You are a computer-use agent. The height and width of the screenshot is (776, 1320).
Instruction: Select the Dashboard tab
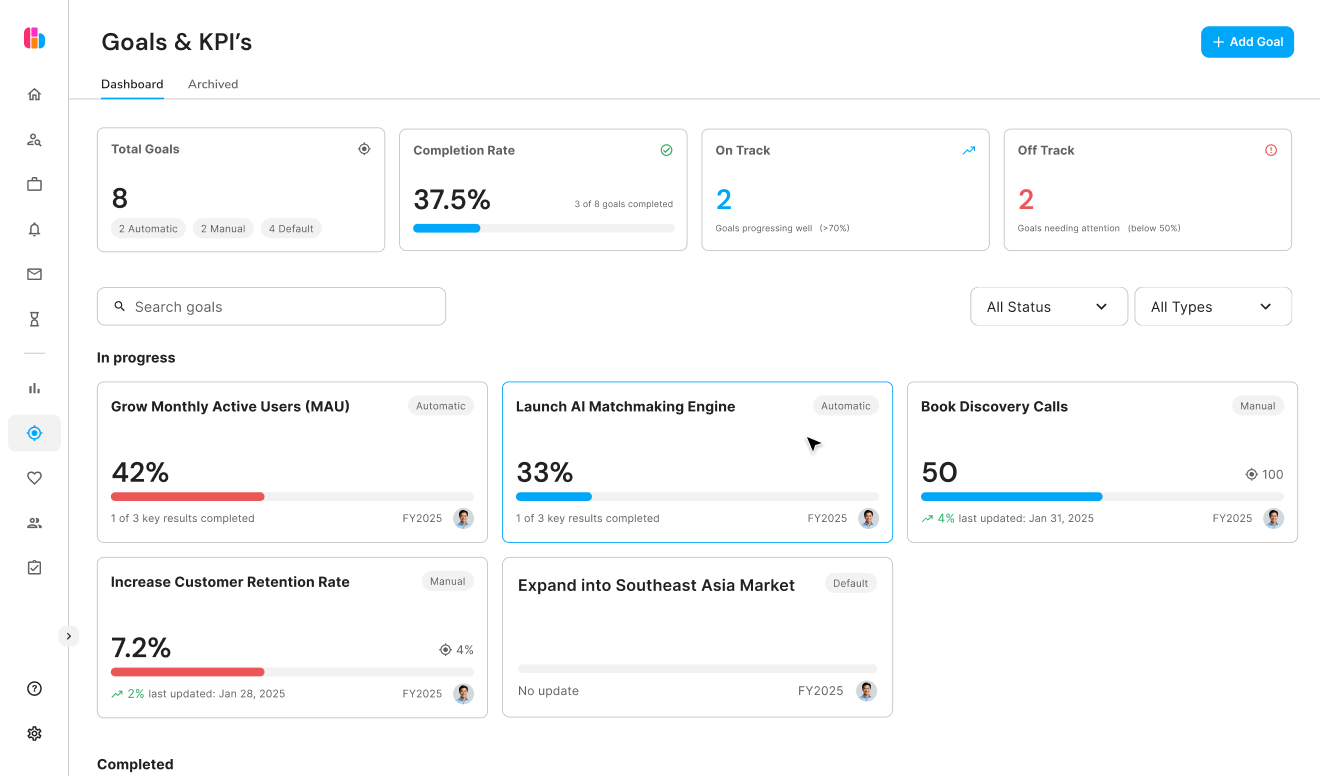pos(132,84)
